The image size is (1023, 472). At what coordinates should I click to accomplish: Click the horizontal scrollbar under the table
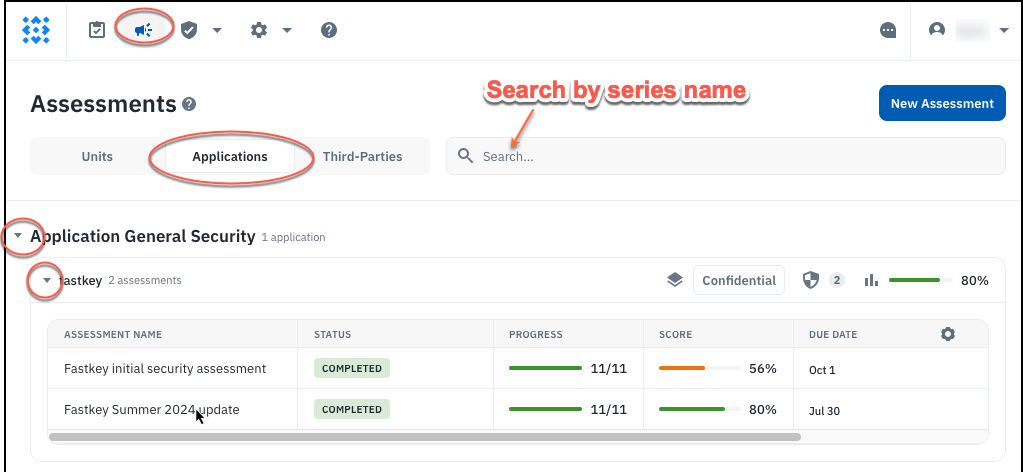point(425,437)
